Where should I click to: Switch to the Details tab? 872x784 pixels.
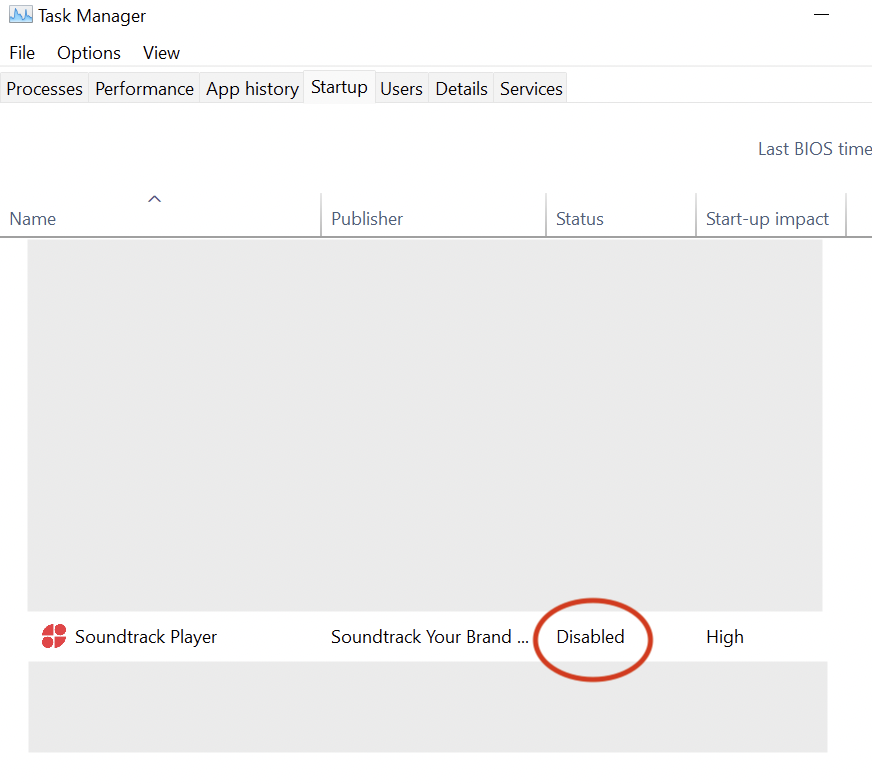coord(462,88)
